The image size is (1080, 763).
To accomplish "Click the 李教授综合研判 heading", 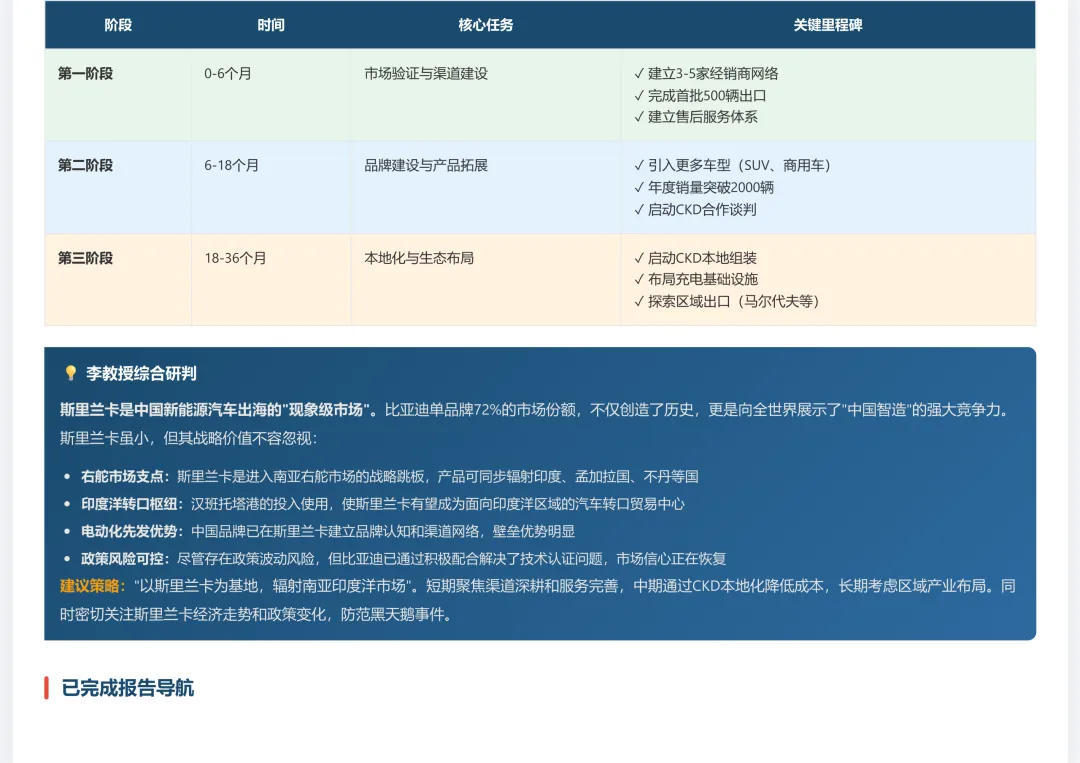I will click(x=141, y=374).
